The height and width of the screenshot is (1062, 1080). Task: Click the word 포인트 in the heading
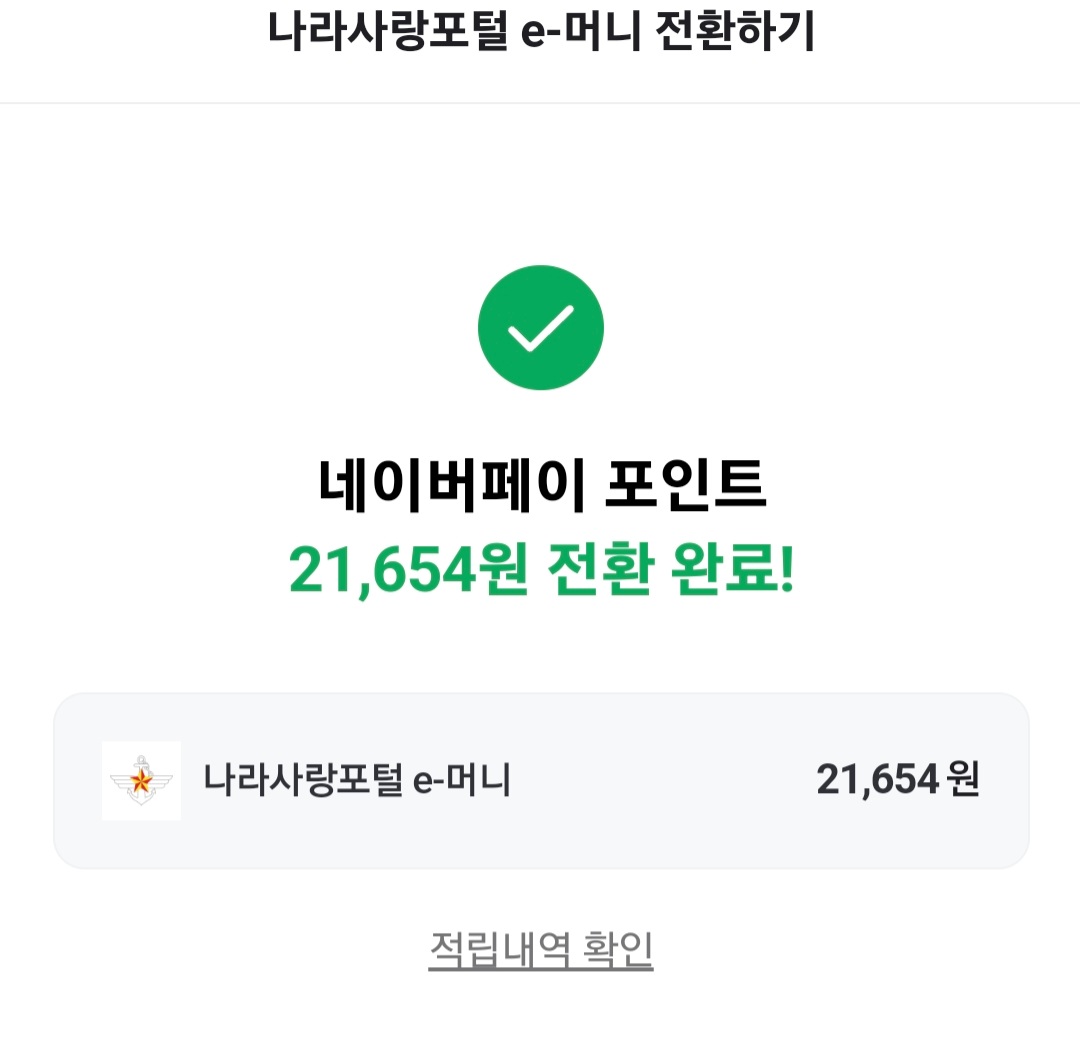point(686,488)
